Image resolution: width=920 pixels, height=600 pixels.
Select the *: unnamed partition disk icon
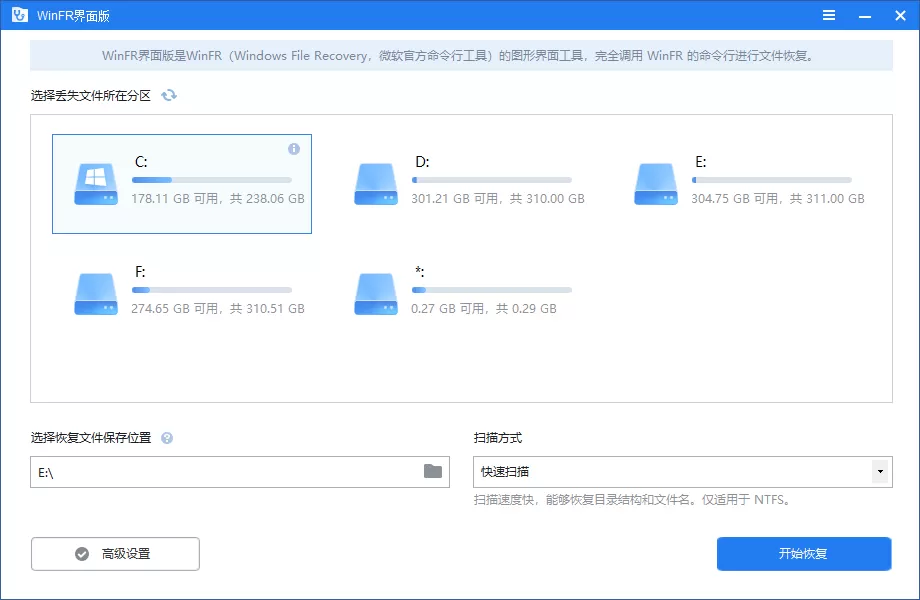(x=376, y=294)
